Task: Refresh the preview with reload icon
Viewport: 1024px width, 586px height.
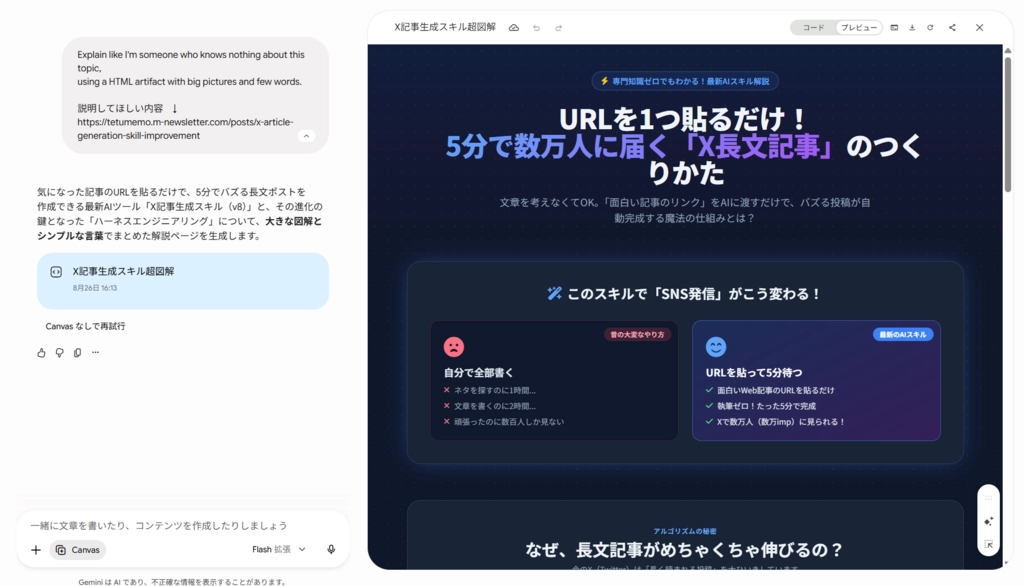Action: 930,27
